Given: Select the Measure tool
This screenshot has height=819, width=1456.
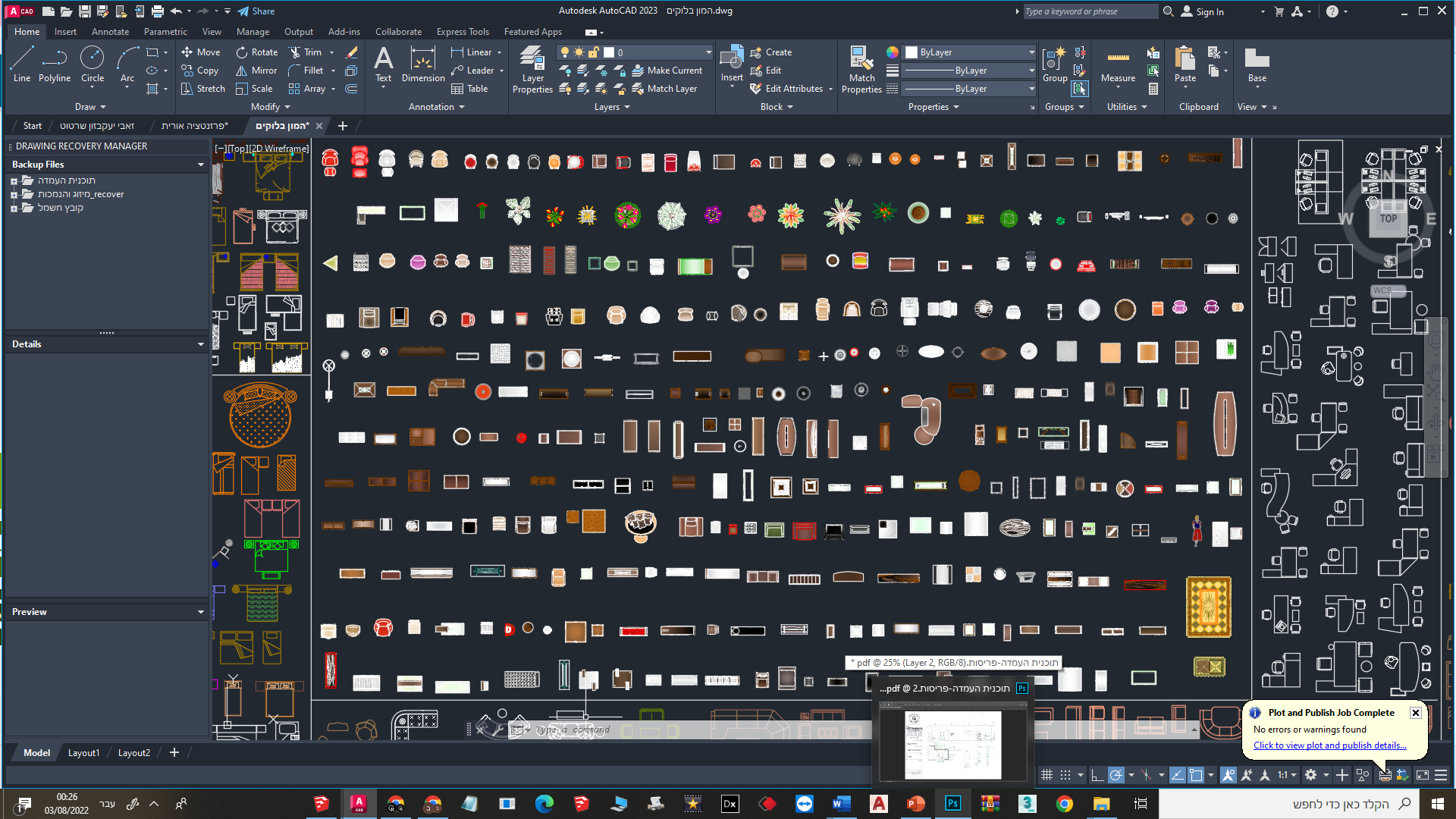Looking at the screenshot, I should 1117,68.
